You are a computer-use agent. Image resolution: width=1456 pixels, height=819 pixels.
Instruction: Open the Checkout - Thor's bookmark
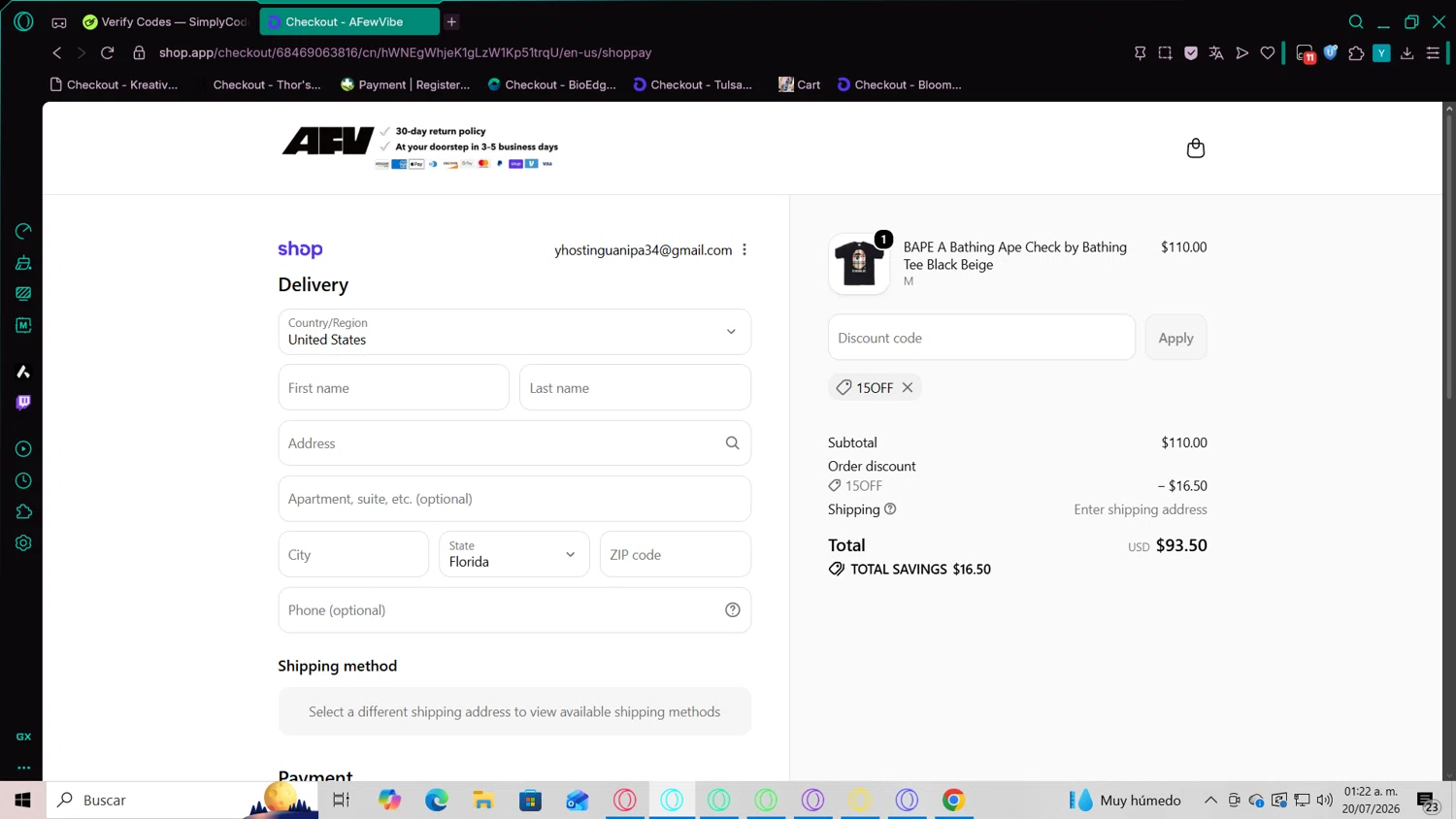[267, 84]
